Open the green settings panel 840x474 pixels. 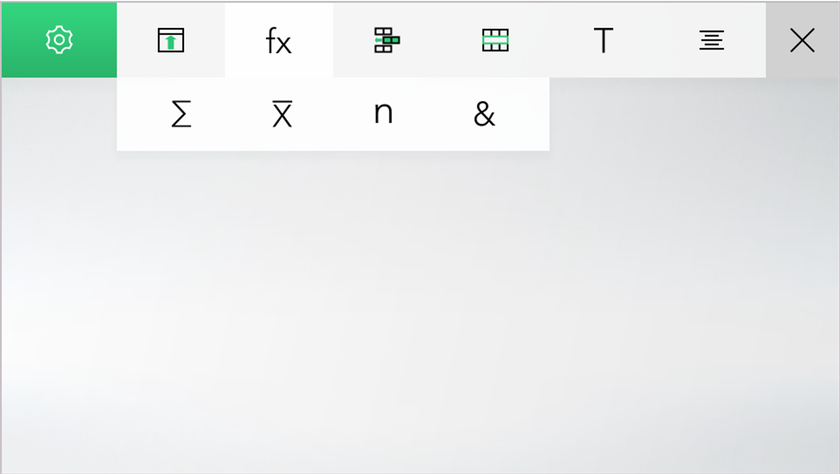point(59,40)
